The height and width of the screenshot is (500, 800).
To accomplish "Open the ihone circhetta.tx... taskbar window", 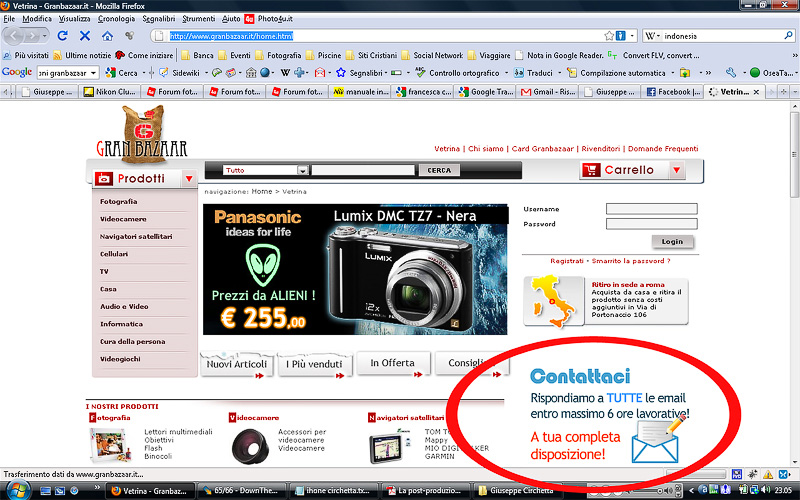I will (334, 491).
